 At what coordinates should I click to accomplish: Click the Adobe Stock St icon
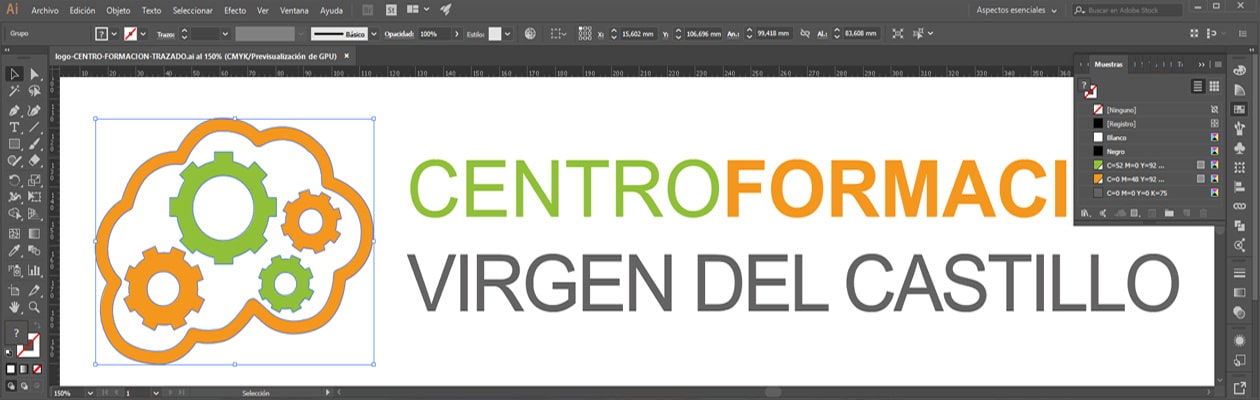[x=390, y=9]
